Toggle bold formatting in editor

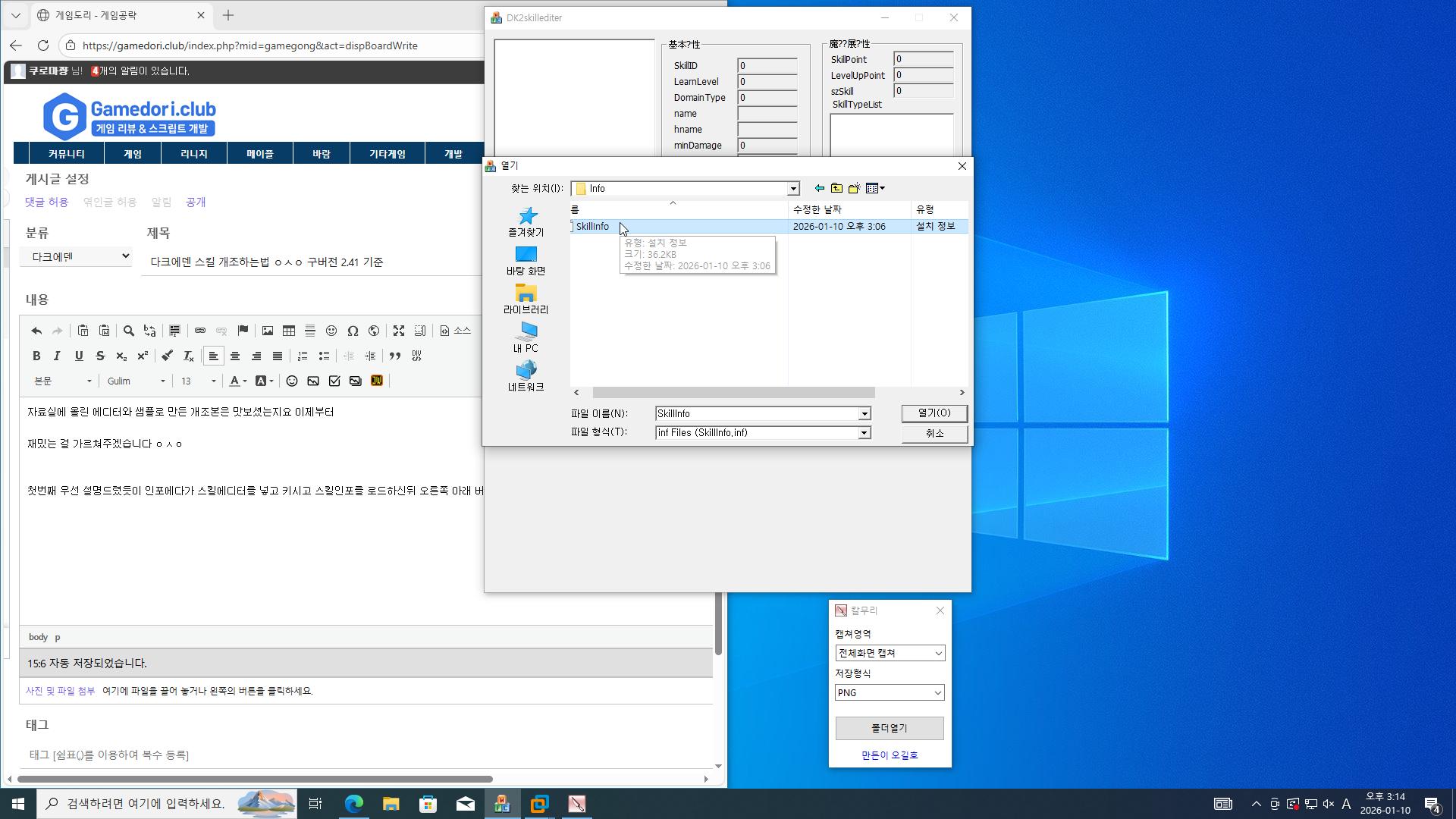[36, 356]
